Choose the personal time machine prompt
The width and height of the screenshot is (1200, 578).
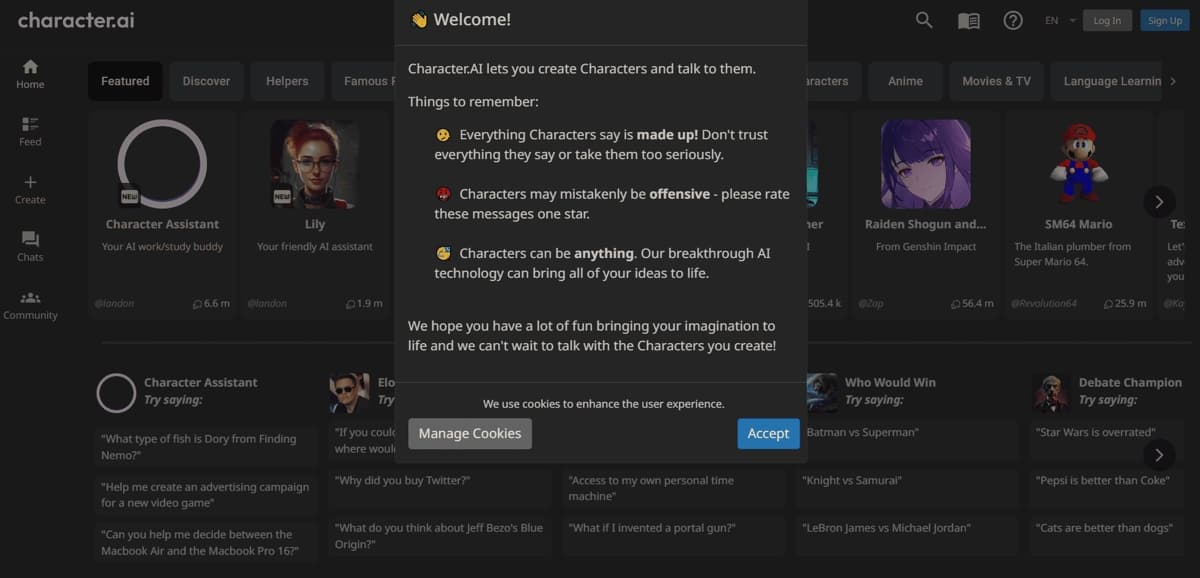point(674,488)
